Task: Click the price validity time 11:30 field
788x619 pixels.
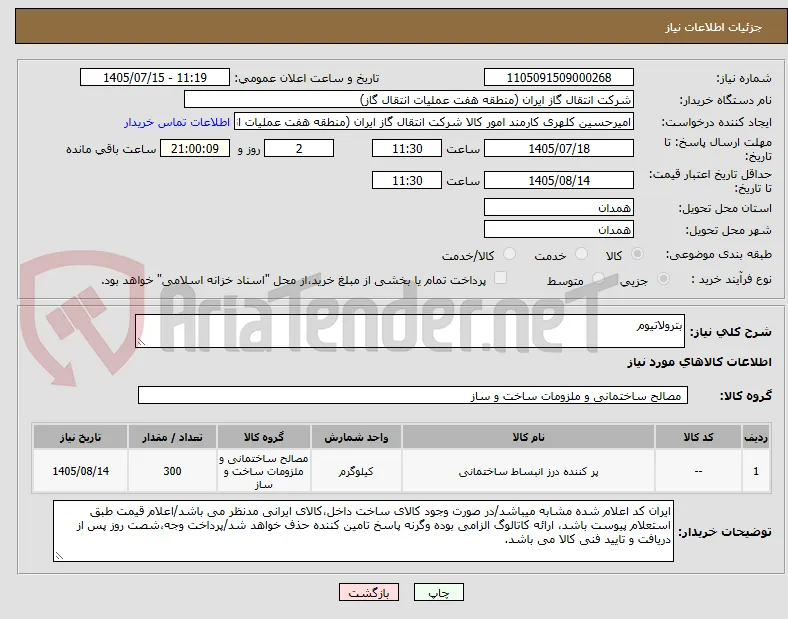Action: pyautogui.click(x=407, y=180)
